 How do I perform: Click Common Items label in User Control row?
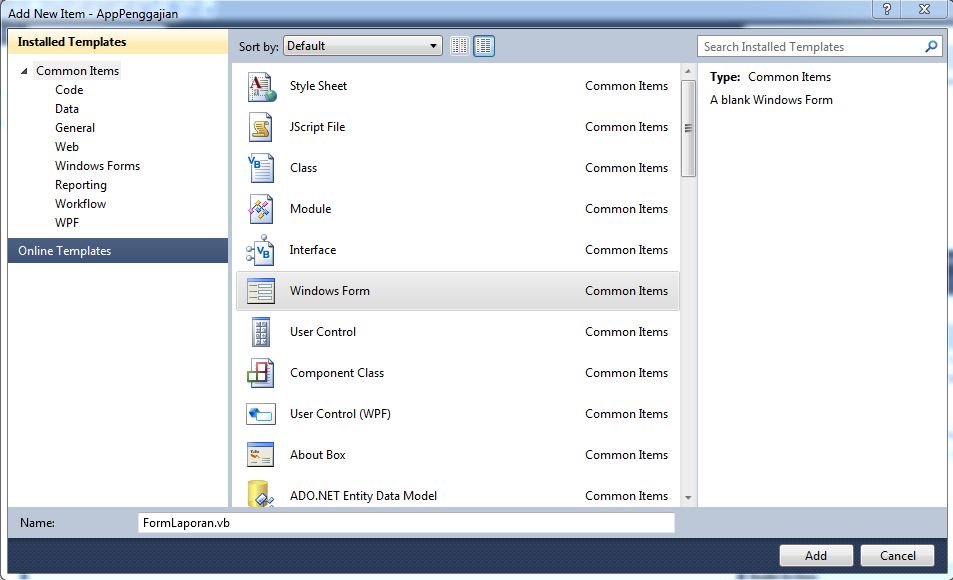pyautogui.click(x=627, y=332)
